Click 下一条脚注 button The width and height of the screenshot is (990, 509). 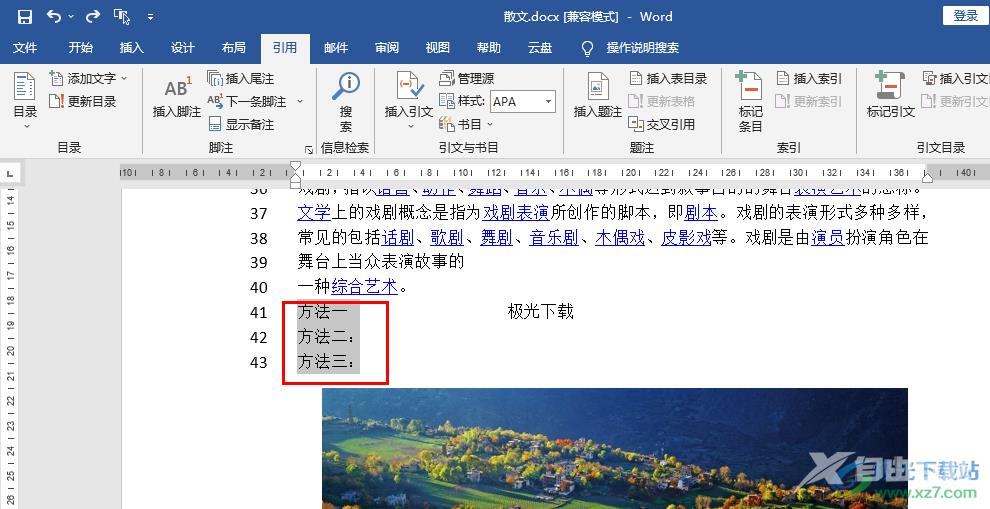248,101
